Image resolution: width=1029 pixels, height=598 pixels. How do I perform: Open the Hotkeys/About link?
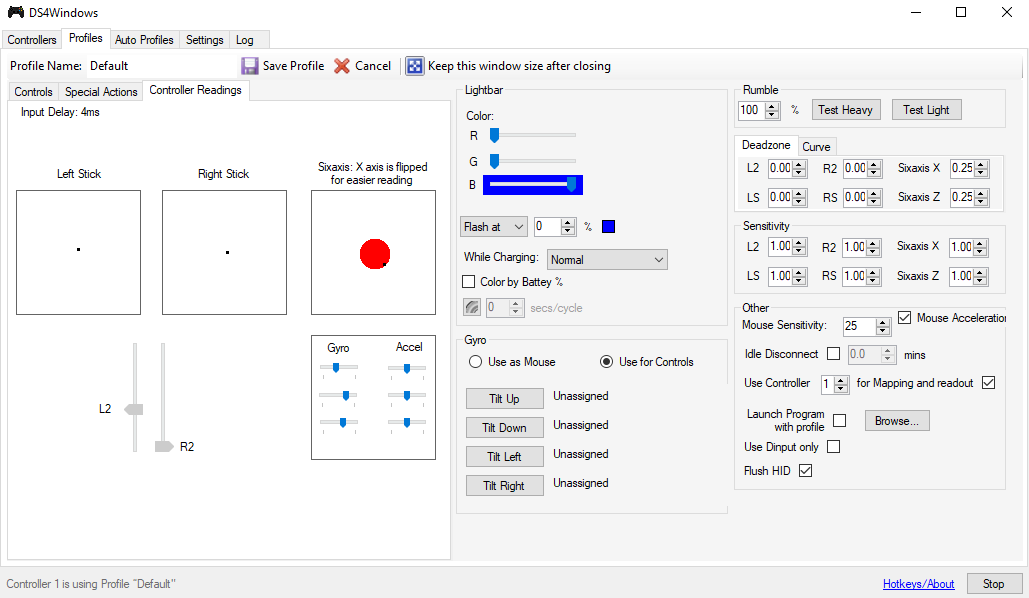(918, 584)
